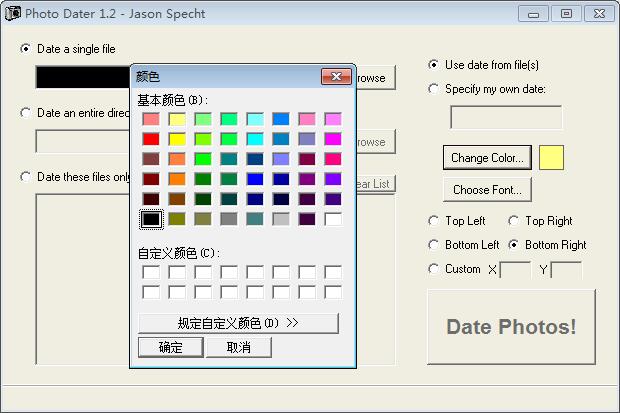Select 'Date a single file' radio button

pyautogui.click(x=26, y=49)
